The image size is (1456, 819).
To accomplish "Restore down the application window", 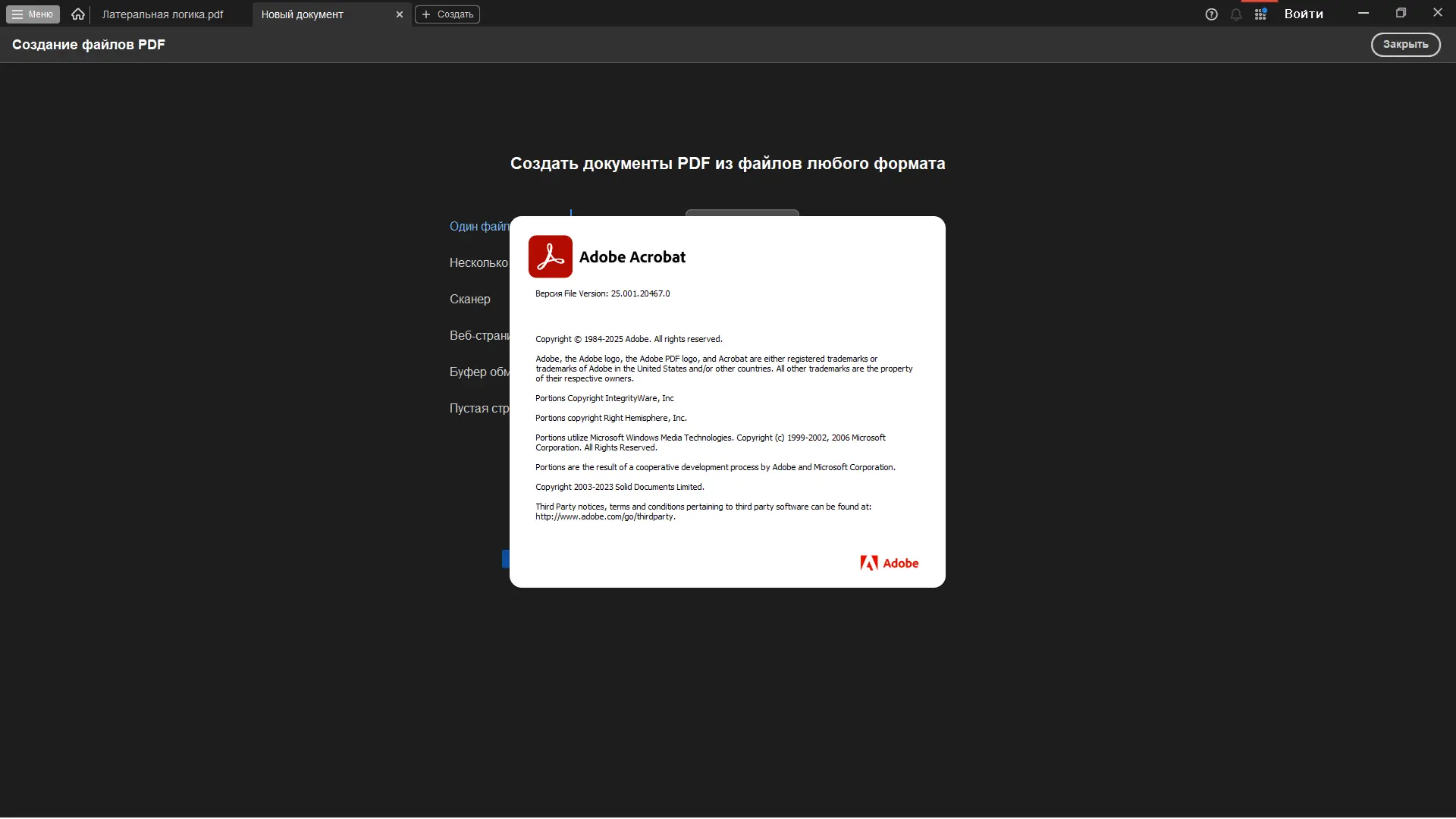I will click(1401, 13).
